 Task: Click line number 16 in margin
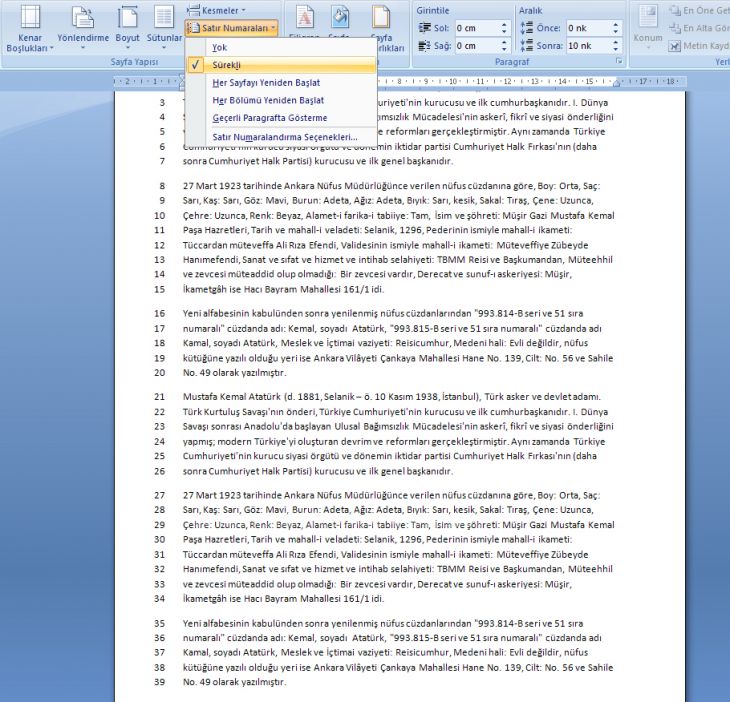click(159, 314)
